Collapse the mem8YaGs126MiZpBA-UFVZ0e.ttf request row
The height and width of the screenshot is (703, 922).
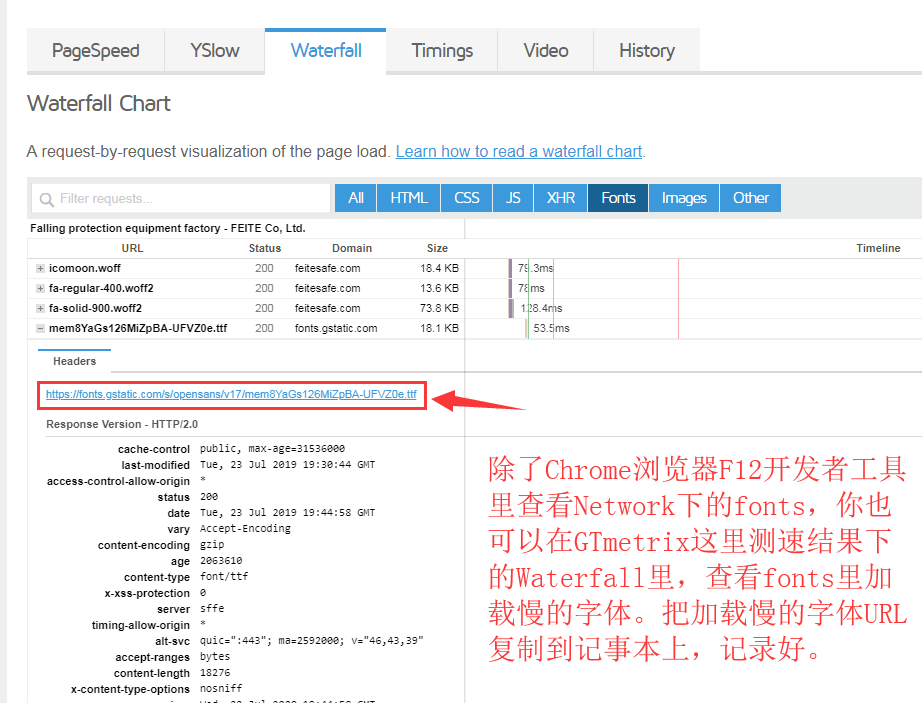tap(40, 329)
